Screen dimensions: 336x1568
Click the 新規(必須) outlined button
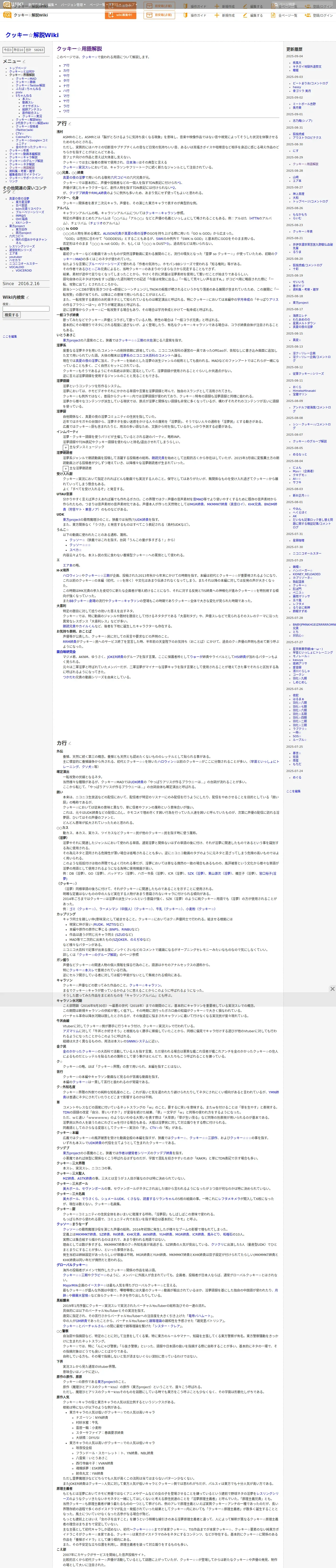[x=159, y=15]
